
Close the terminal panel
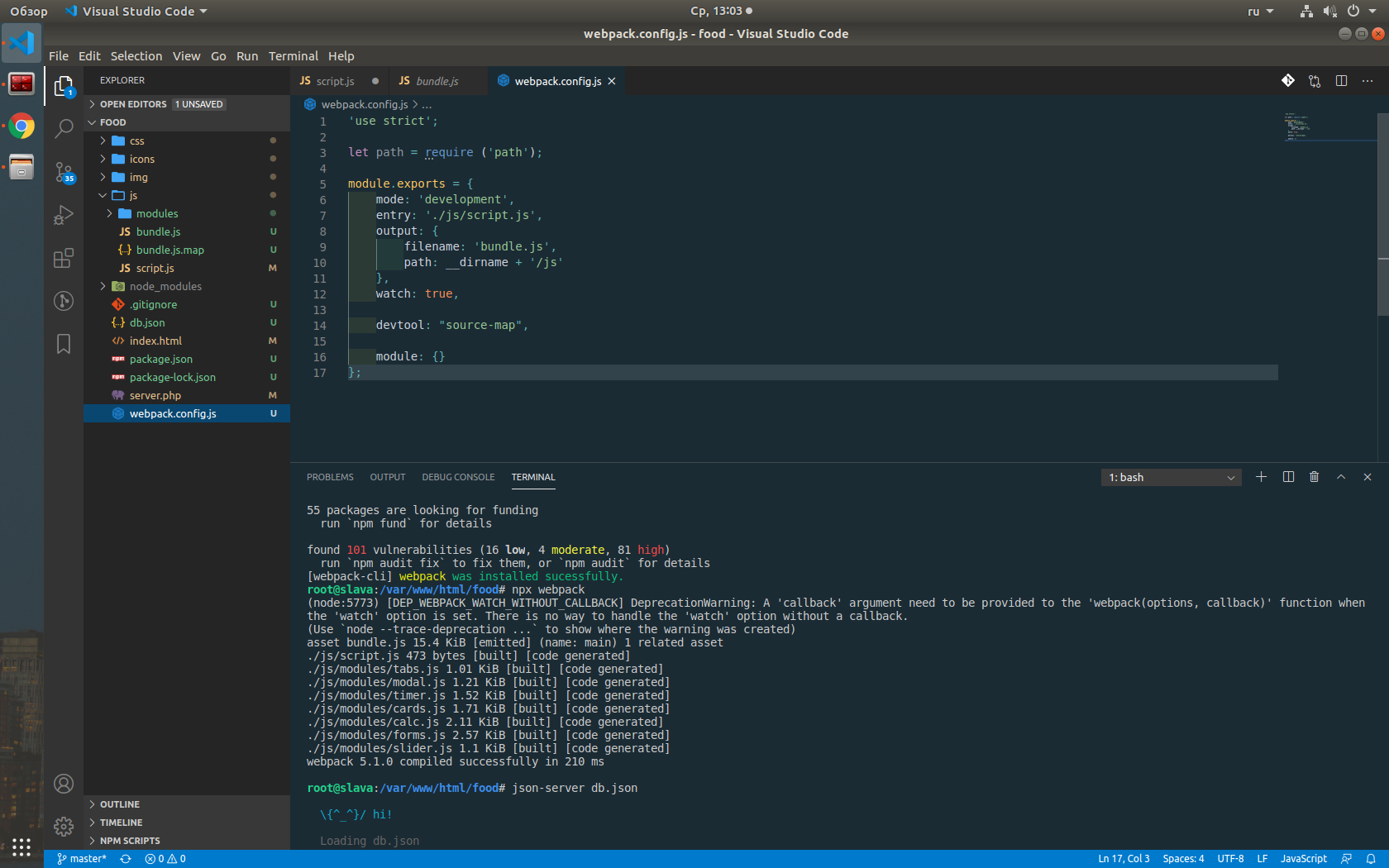click(x=1368, y=477)
